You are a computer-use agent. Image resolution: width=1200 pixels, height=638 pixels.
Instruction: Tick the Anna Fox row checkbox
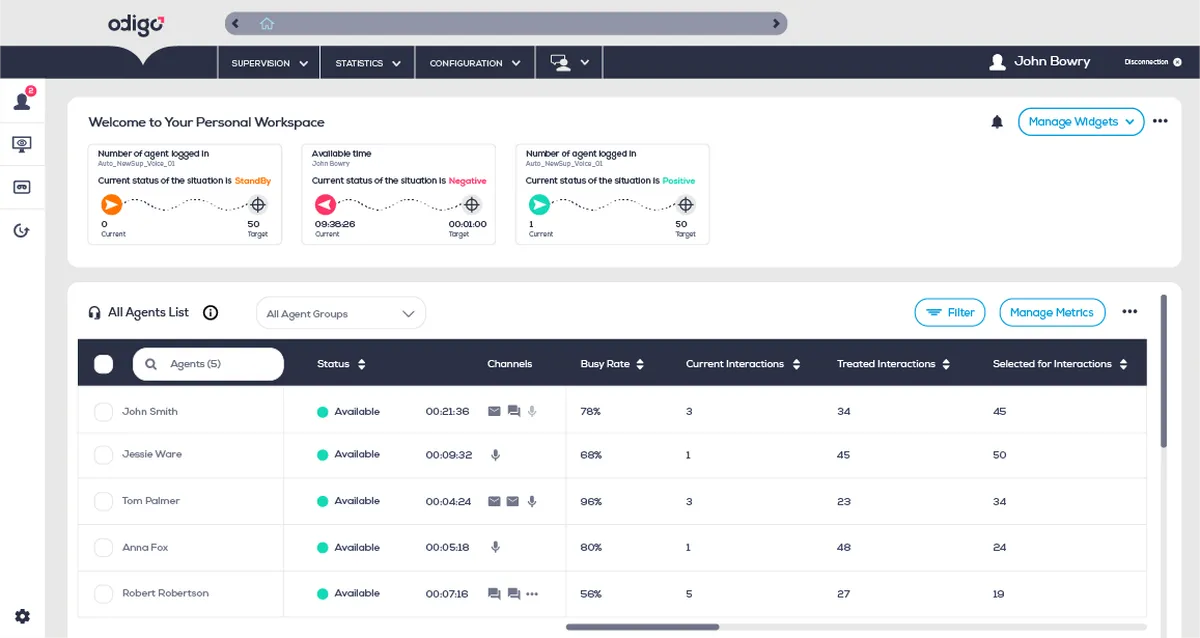pyautogui.click(x=103, y=548)
